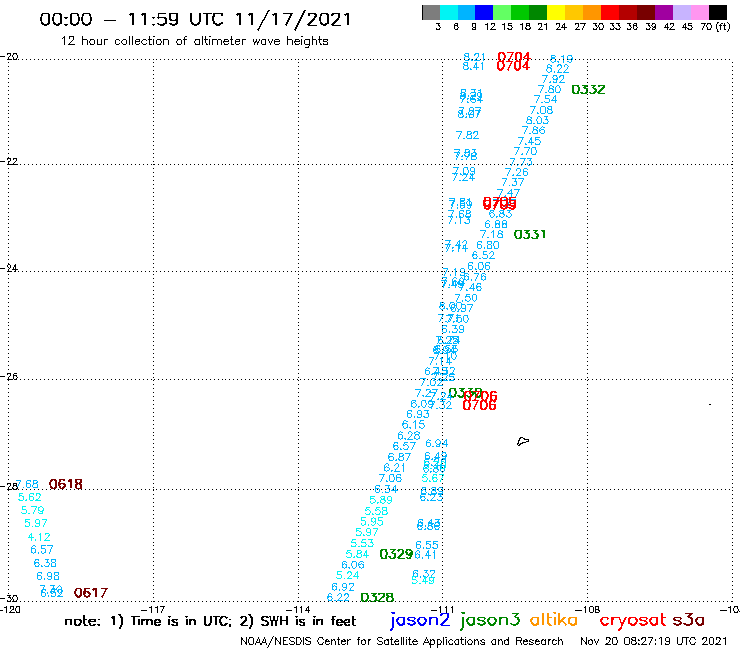The image size is (740, 650).
Task: Click the wave height value '7.45'
Action: 529,141
